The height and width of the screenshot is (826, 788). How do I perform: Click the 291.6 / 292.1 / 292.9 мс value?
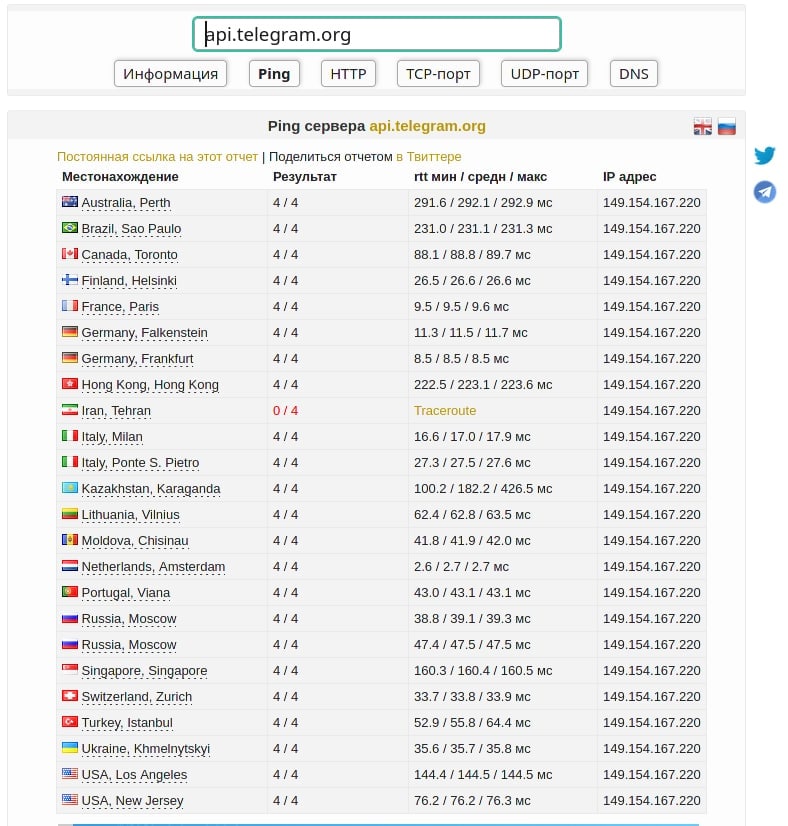click(x=483, y=203)
